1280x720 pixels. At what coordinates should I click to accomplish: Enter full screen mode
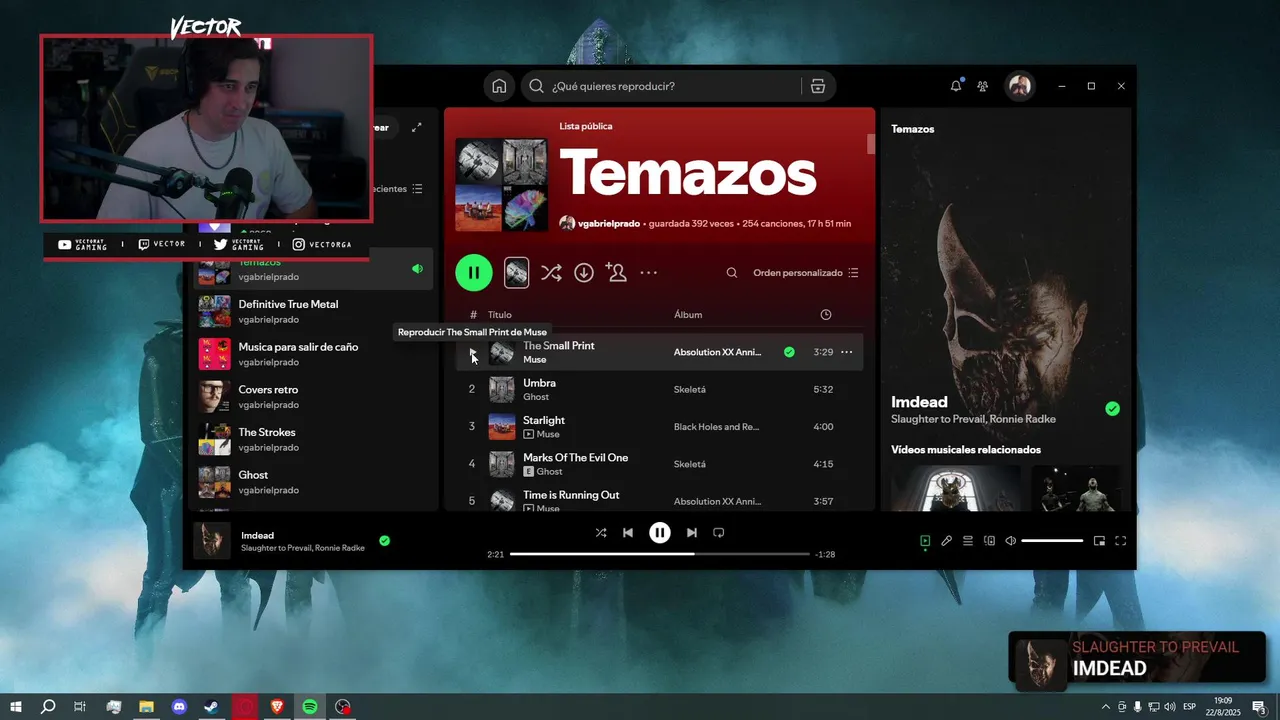[x=1120, y=541]
